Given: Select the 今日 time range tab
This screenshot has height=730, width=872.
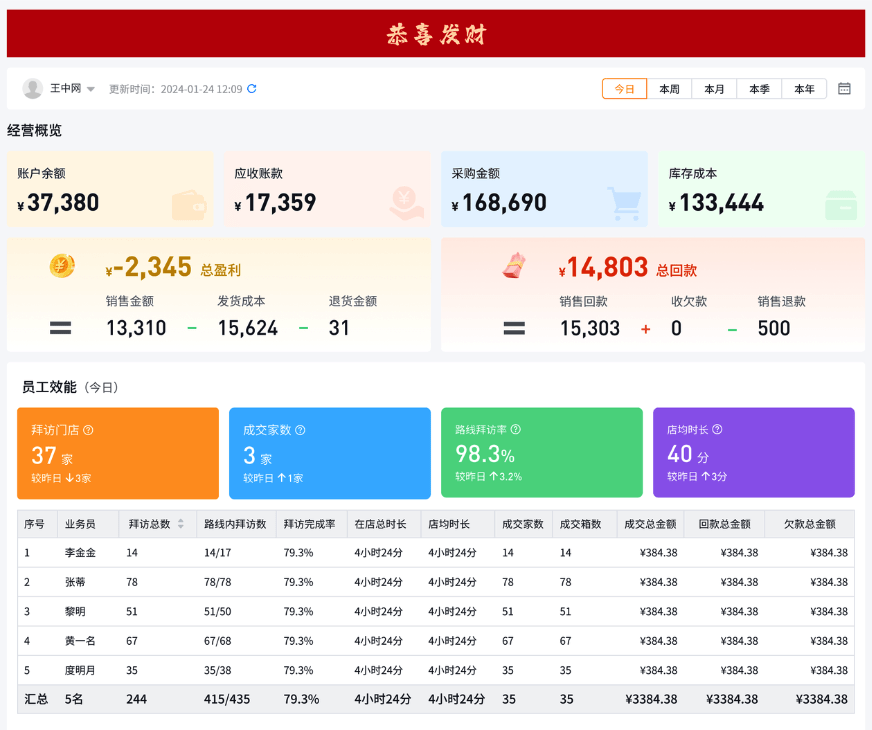Looking at the screenshot, I should pos(624,89).
